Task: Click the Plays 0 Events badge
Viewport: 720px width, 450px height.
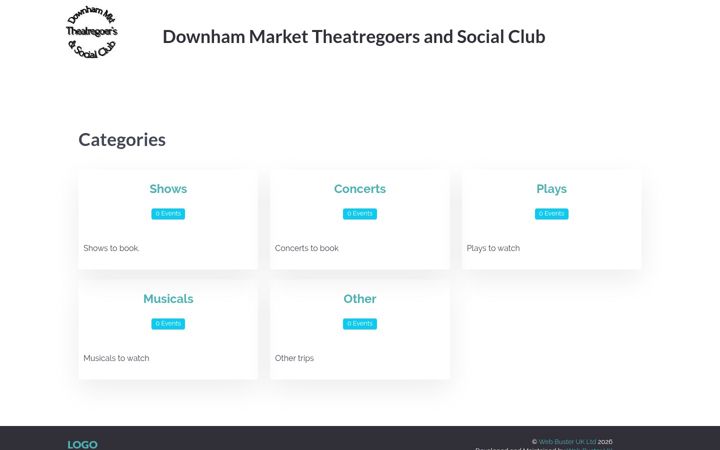Action: click(x=551, y=214)
